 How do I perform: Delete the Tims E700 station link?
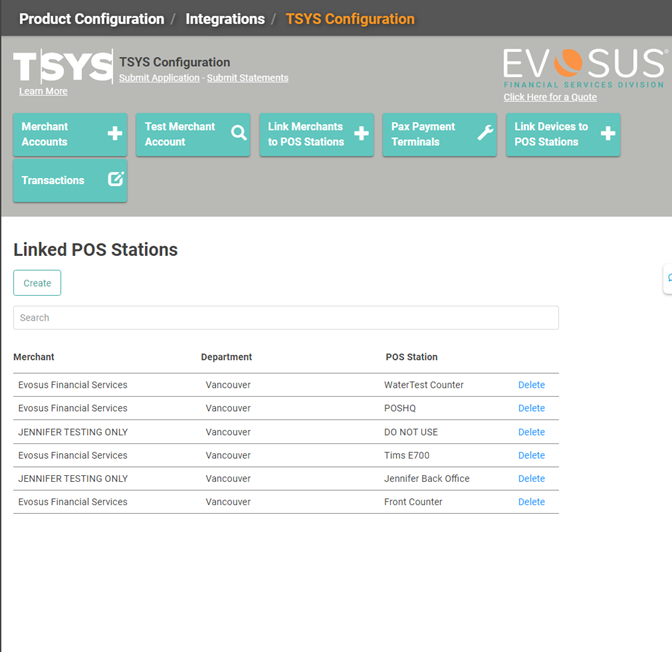(531, 455)
